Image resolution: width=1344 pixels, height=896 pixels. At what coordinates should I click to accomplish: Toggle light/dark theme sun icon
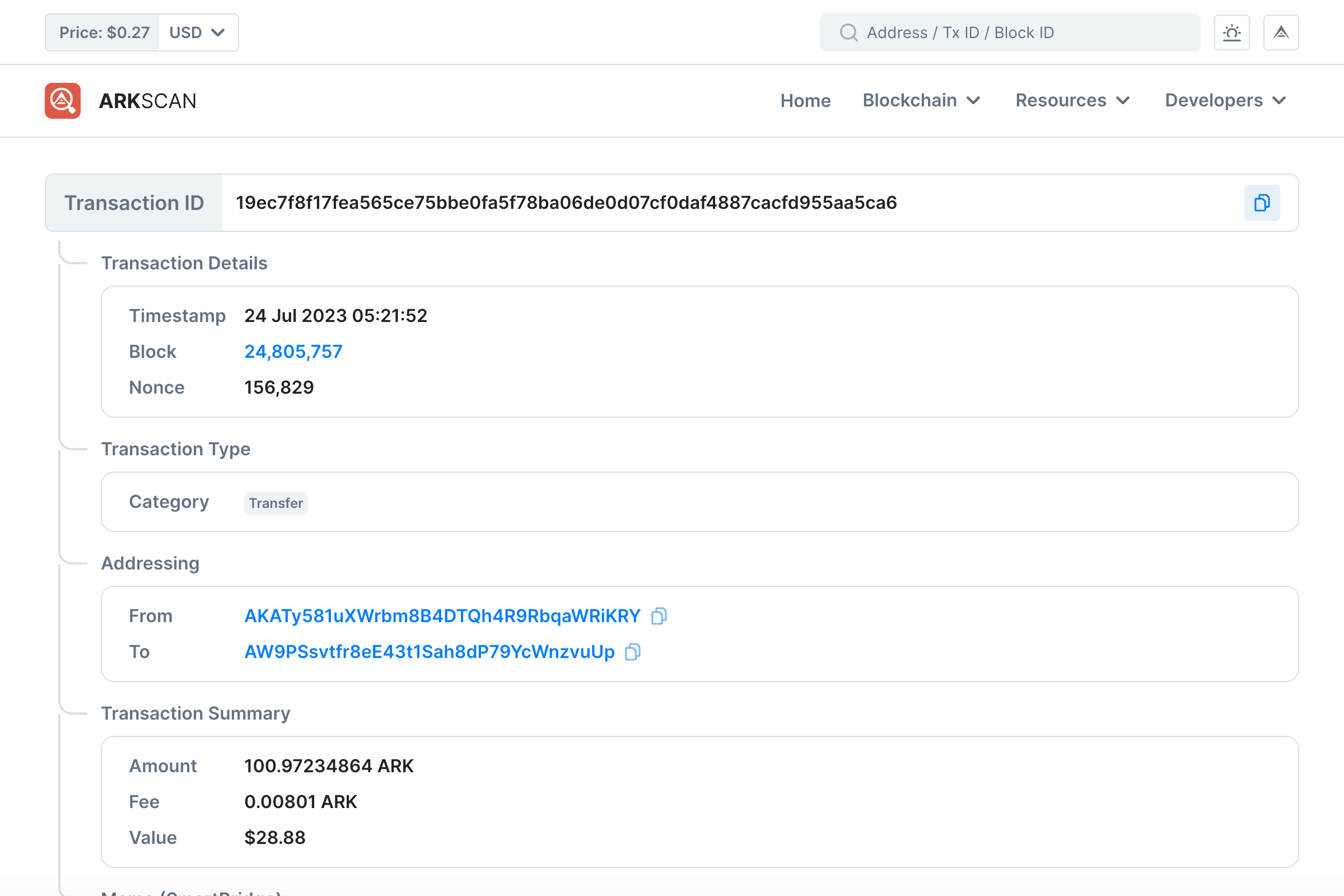tap(1231, 32)
